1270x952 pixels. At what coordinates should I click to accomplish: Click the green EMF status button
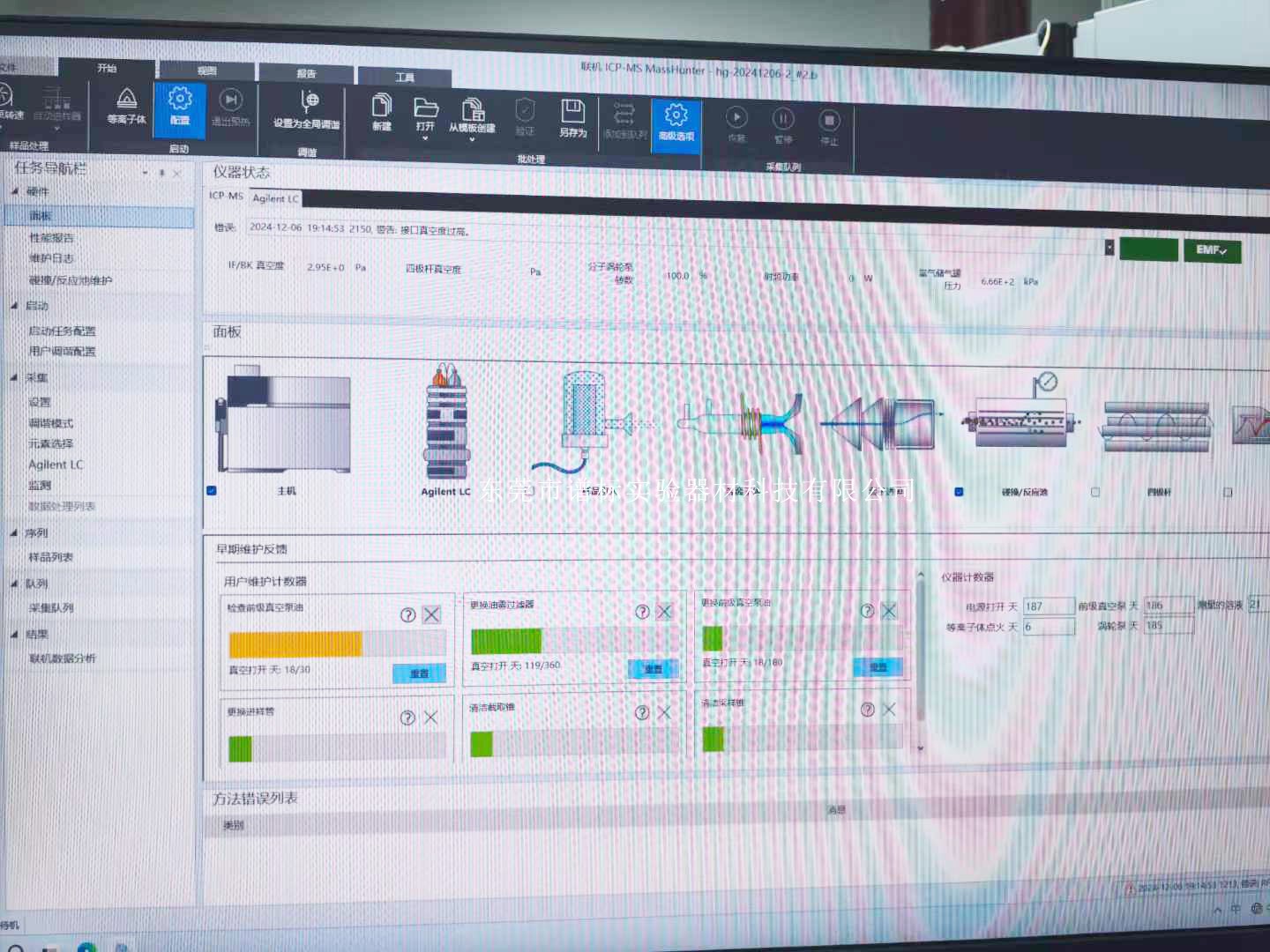(x=1211, y=250)
